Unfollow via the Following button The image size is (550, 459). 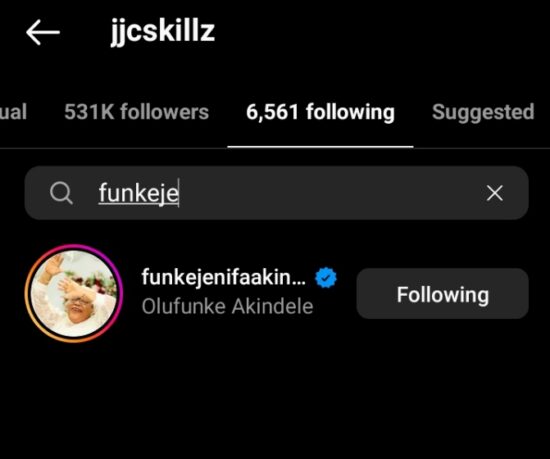443,294
